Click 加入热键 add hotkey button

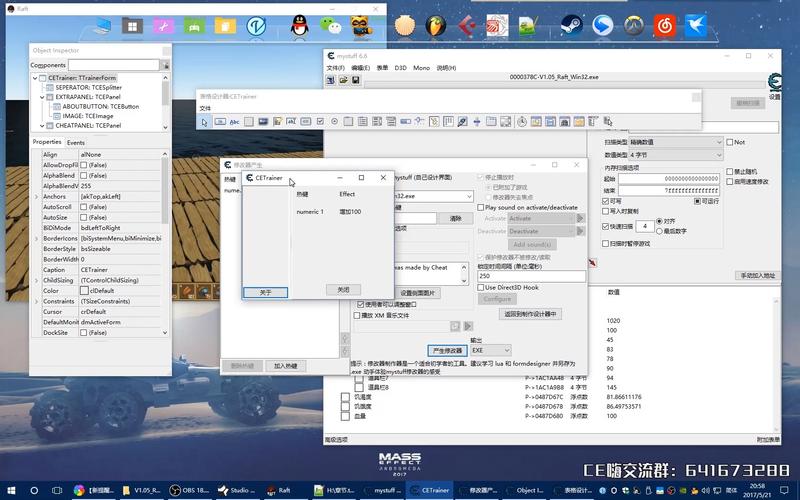[286, 366]
